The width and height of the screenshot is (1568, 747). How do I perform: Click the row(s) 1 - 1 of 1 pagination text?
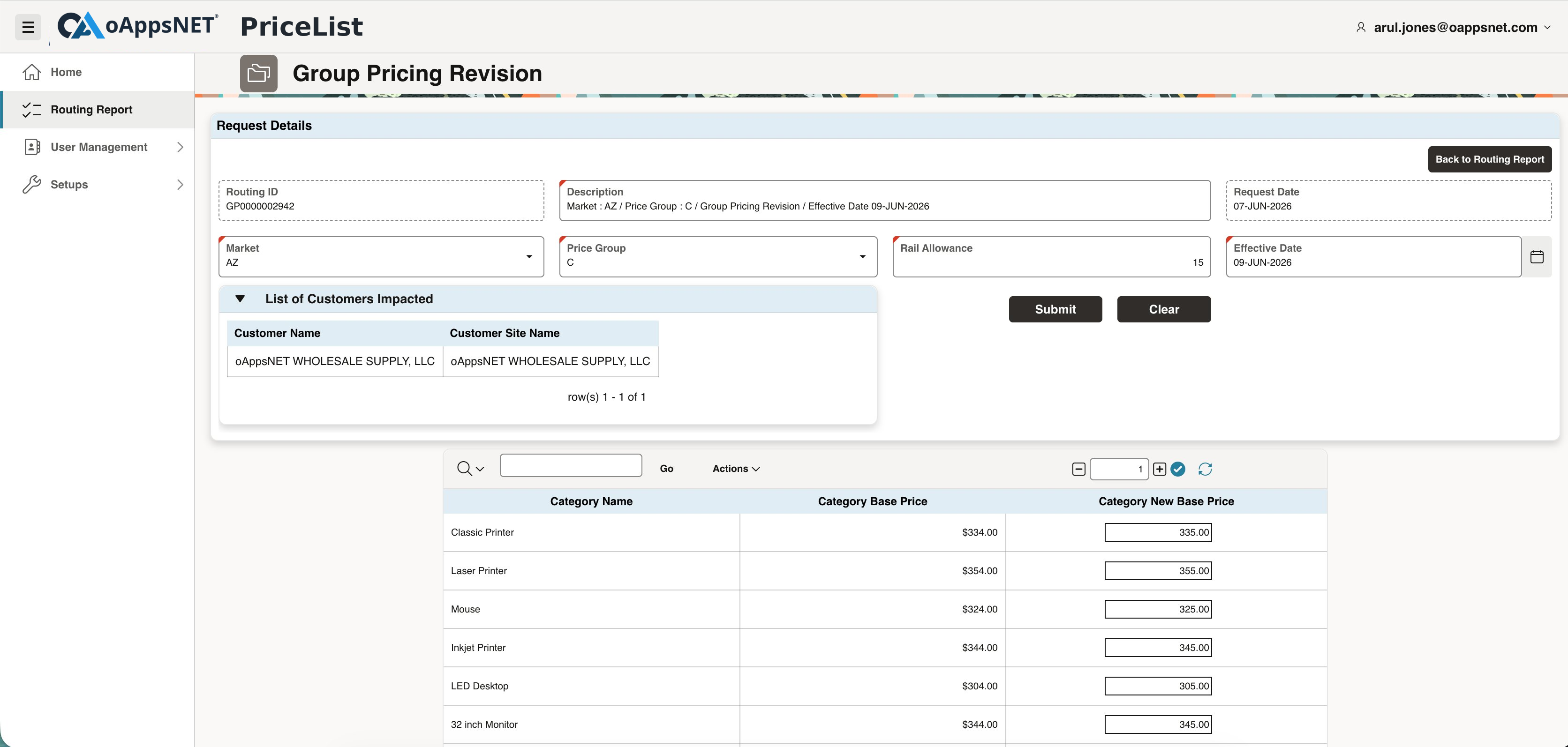(x=606, y=396)
